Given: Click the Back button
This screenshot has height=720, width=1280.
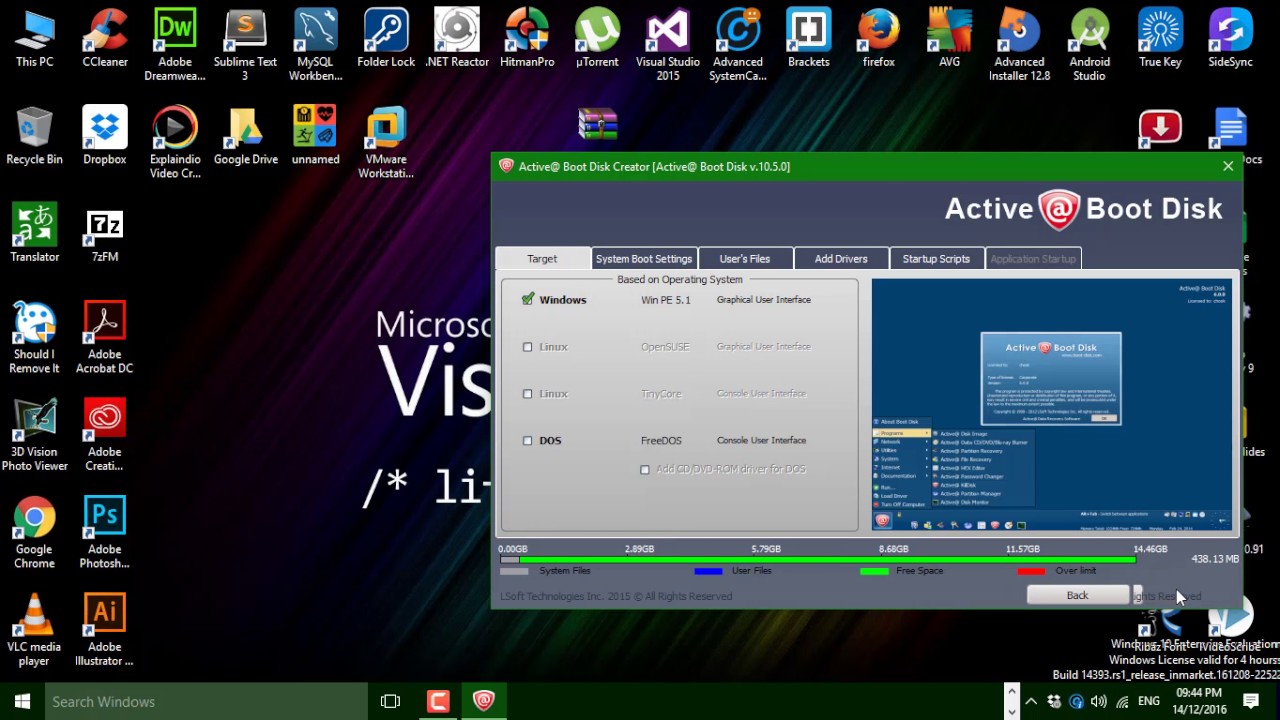Looking at the screenshot, I should (1077, 596).
